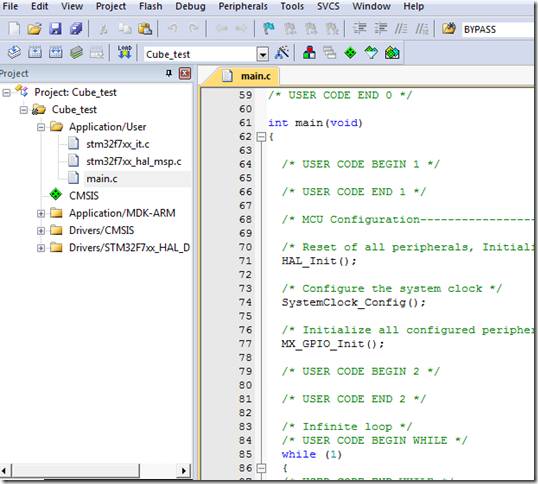This screenshot has width=538, height=484.
Task: Click the Cube_test target name box
Action: coord(200,55)
